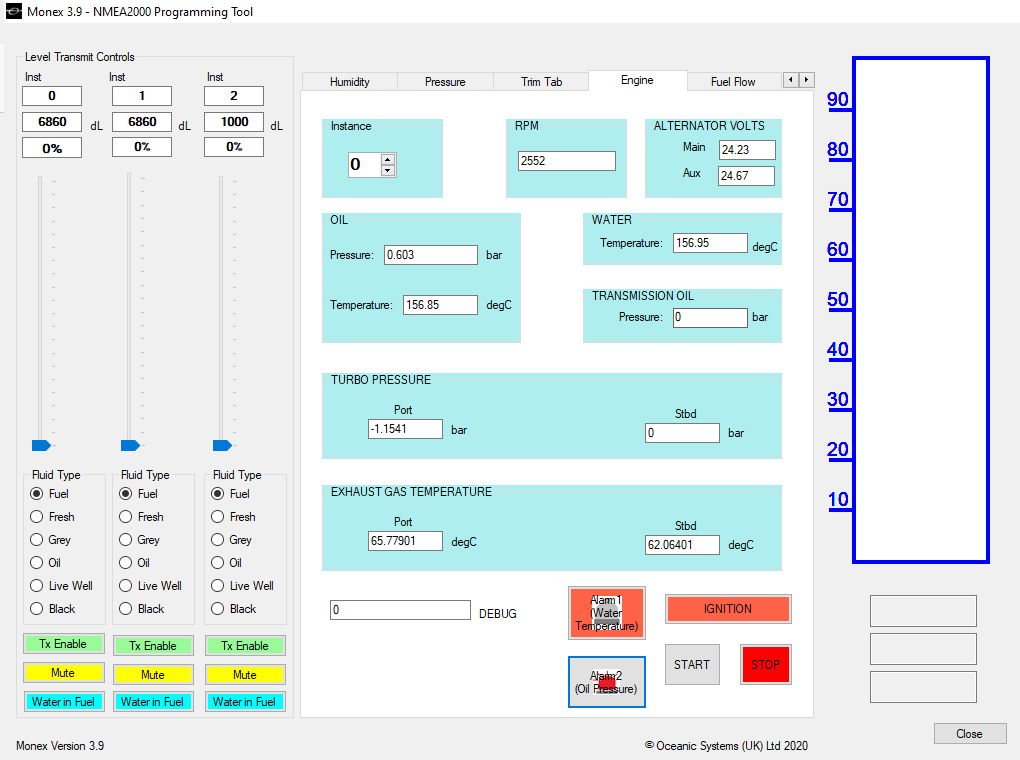
Task: Click the Inst 2 capacity field showing 1000
Action: click(x=234, y=122)
